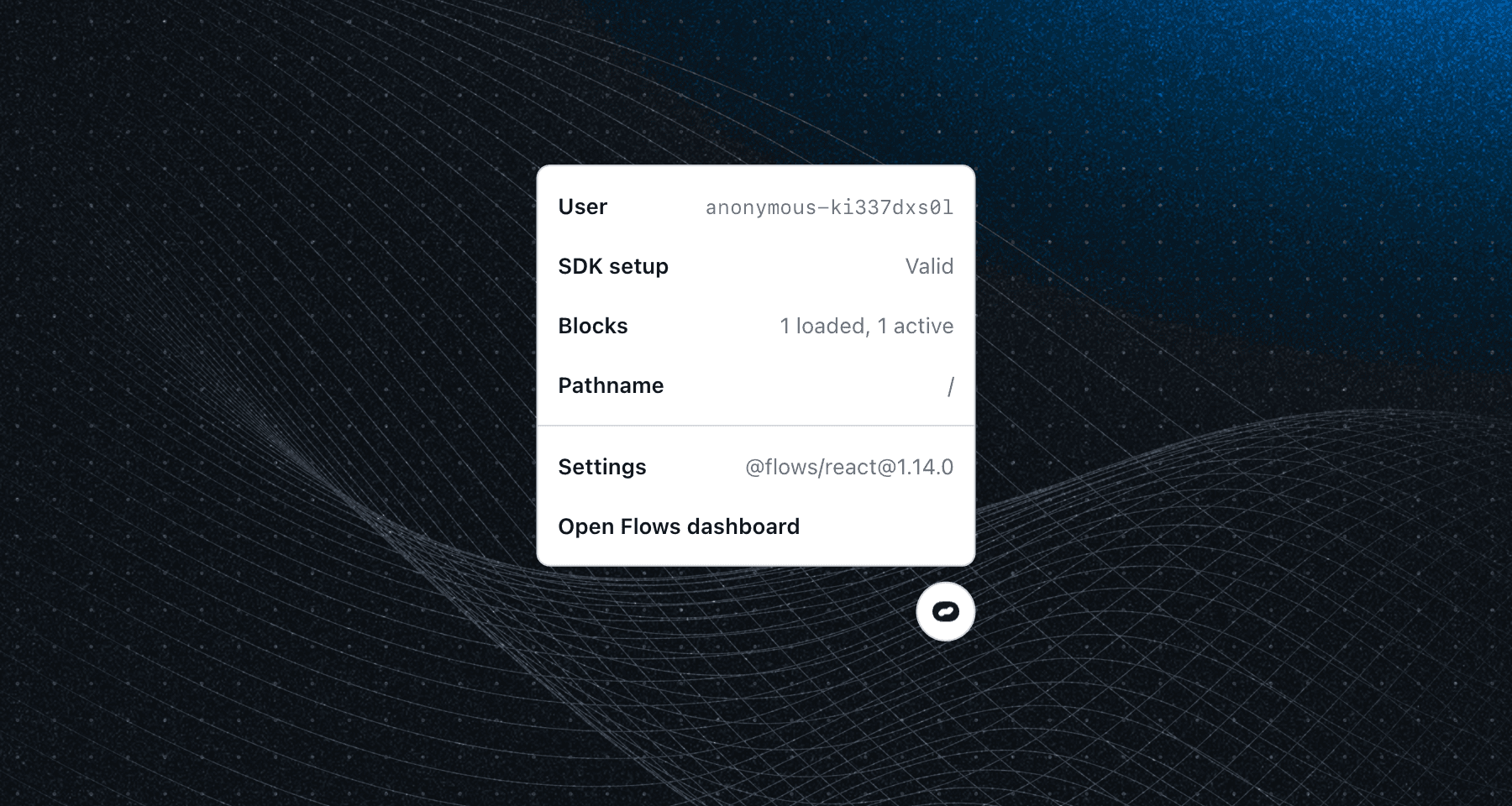
Task: Select the SDK setup row label
Action: (613, 266)
